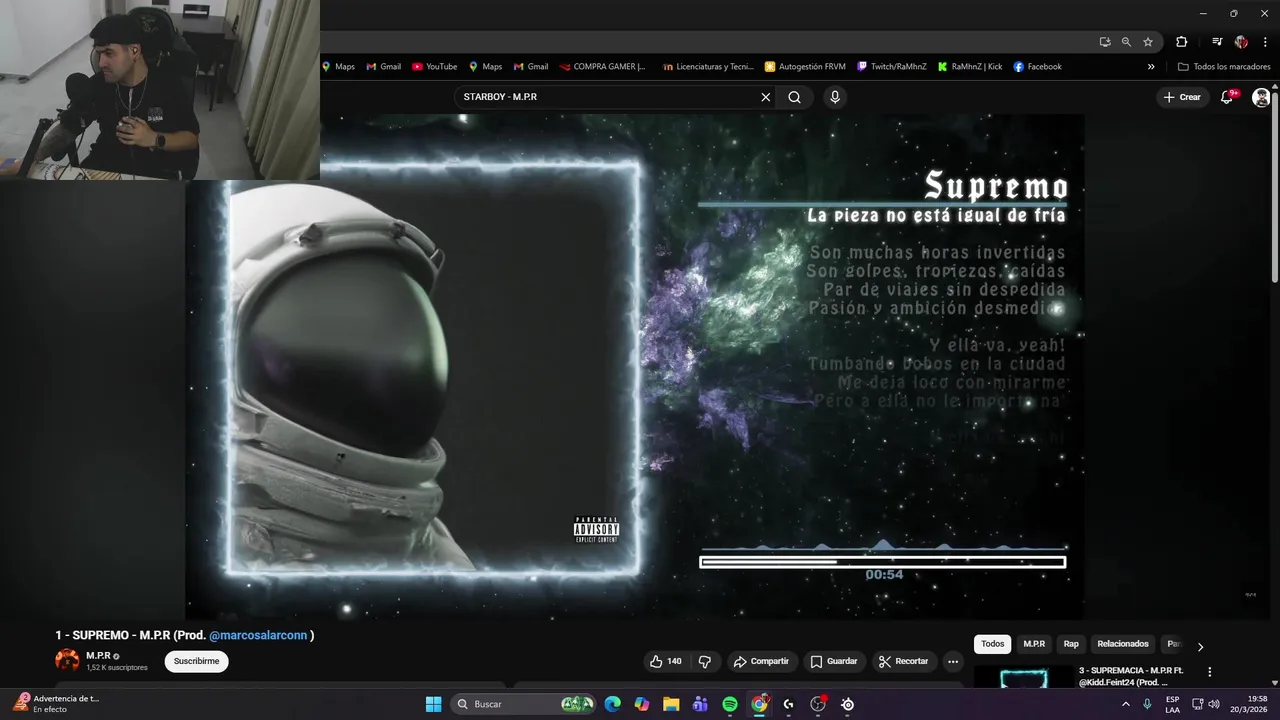Image resolution: width=1280 pixels, height=720 pixels.
Task: Click the YouTube search magnifier button
Action: pos(794,97)
